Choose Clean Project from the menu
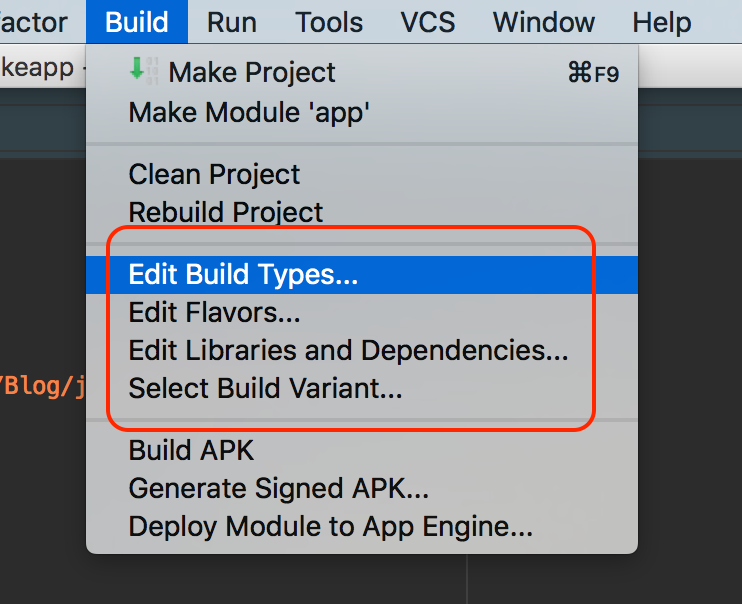The image size is (742, 604). tap(214, 174)
